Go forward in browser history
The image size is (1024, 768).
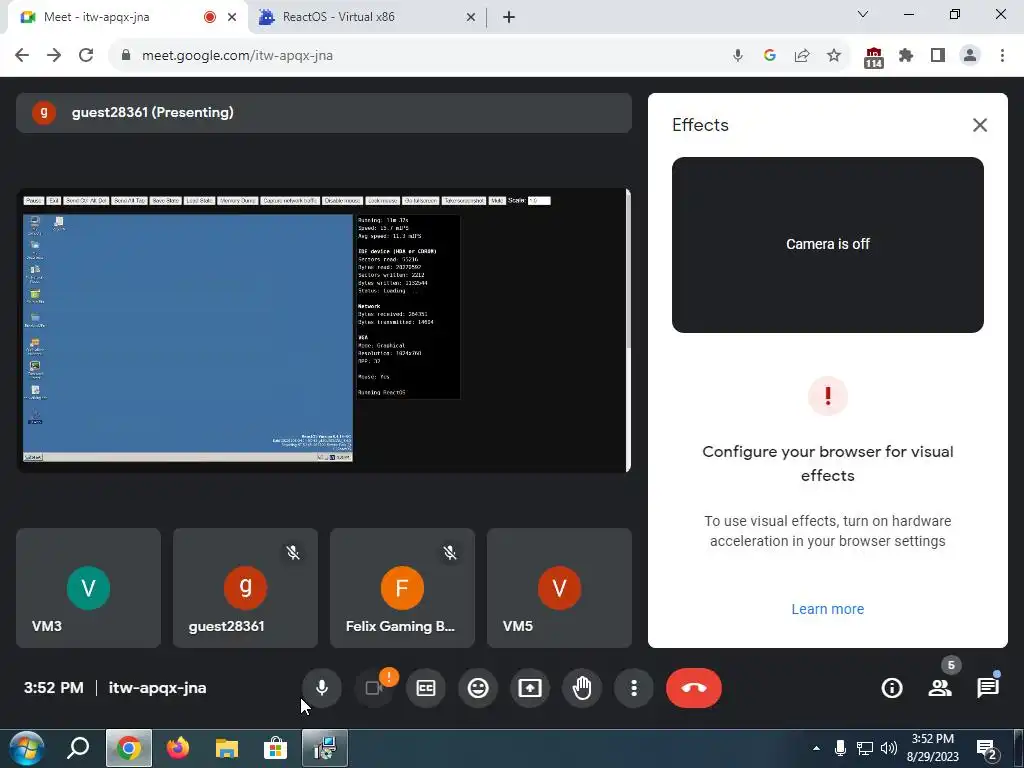pos(54,56)
